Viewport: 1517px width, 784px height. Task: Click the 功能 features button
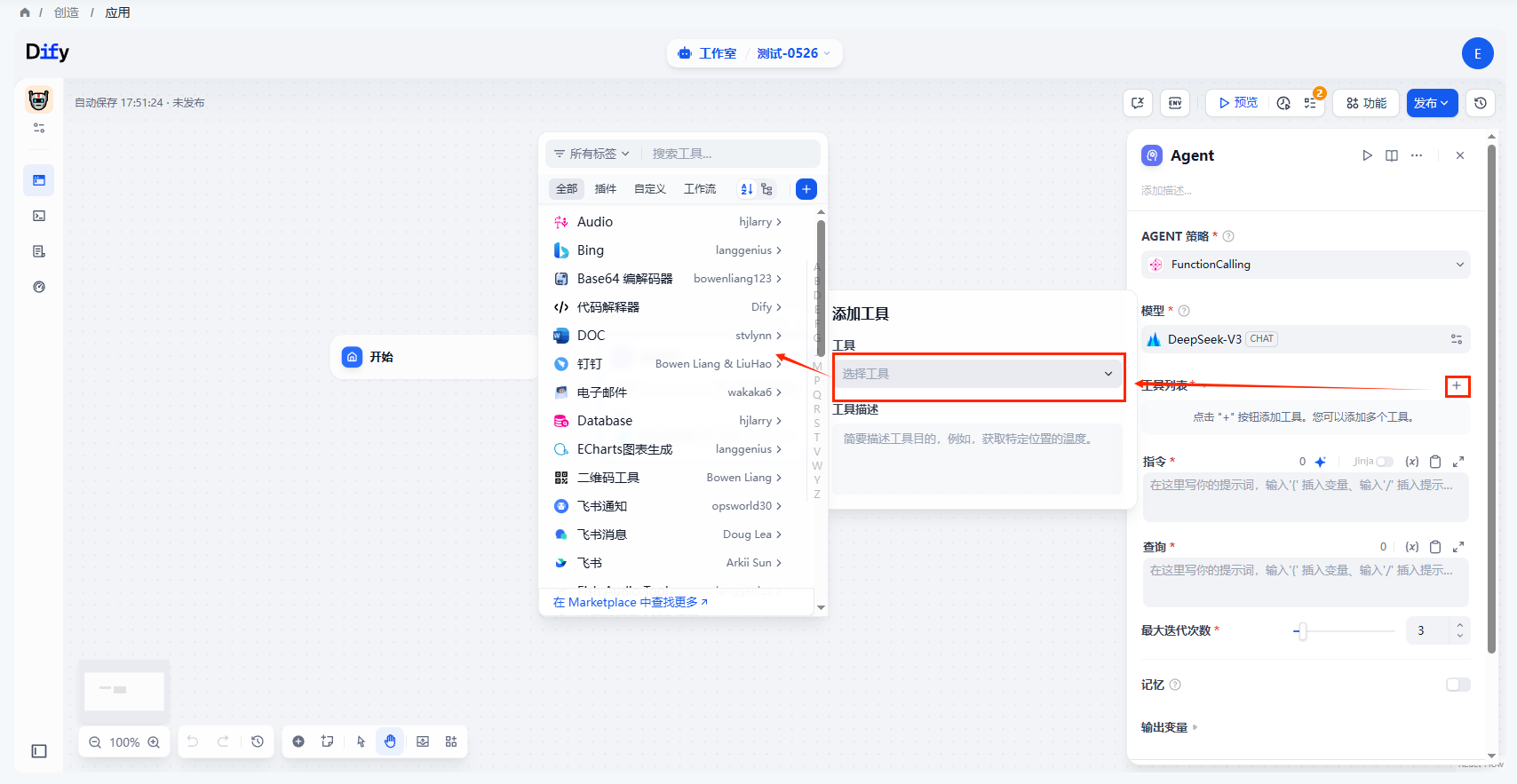point(1366,103)
